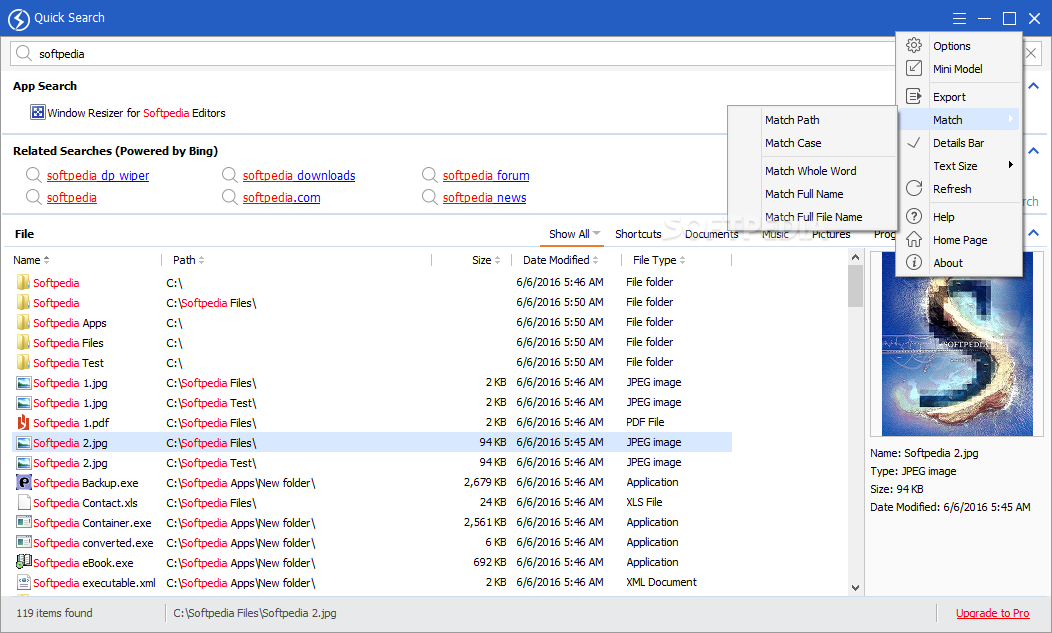Click the scroll up arrow of file list

click(855, 257)
